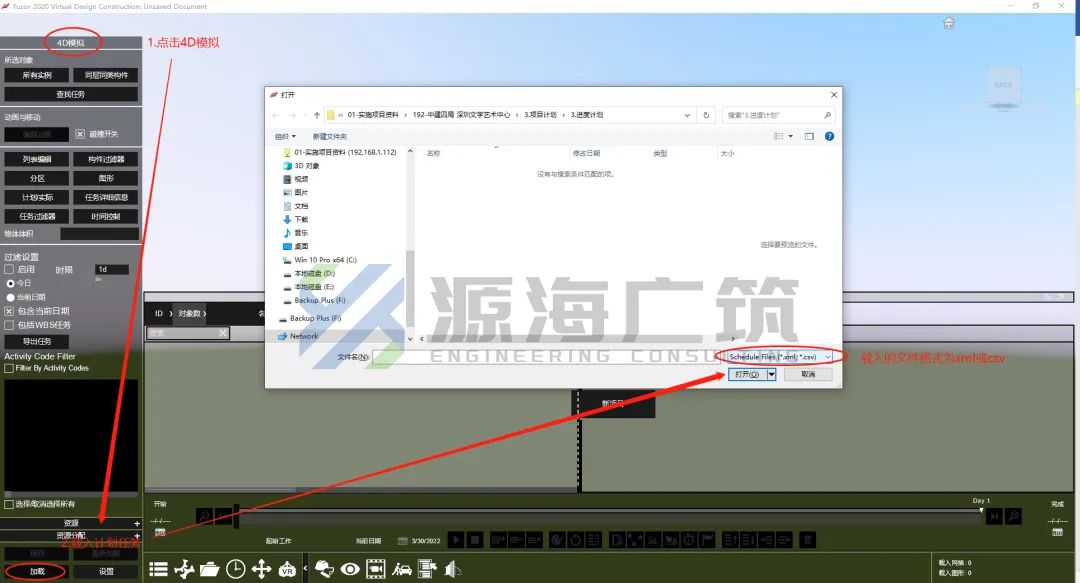Select 3D 对象 in navigation pane
Viewport: 1080px width, 583px height.
pos(307,166)
